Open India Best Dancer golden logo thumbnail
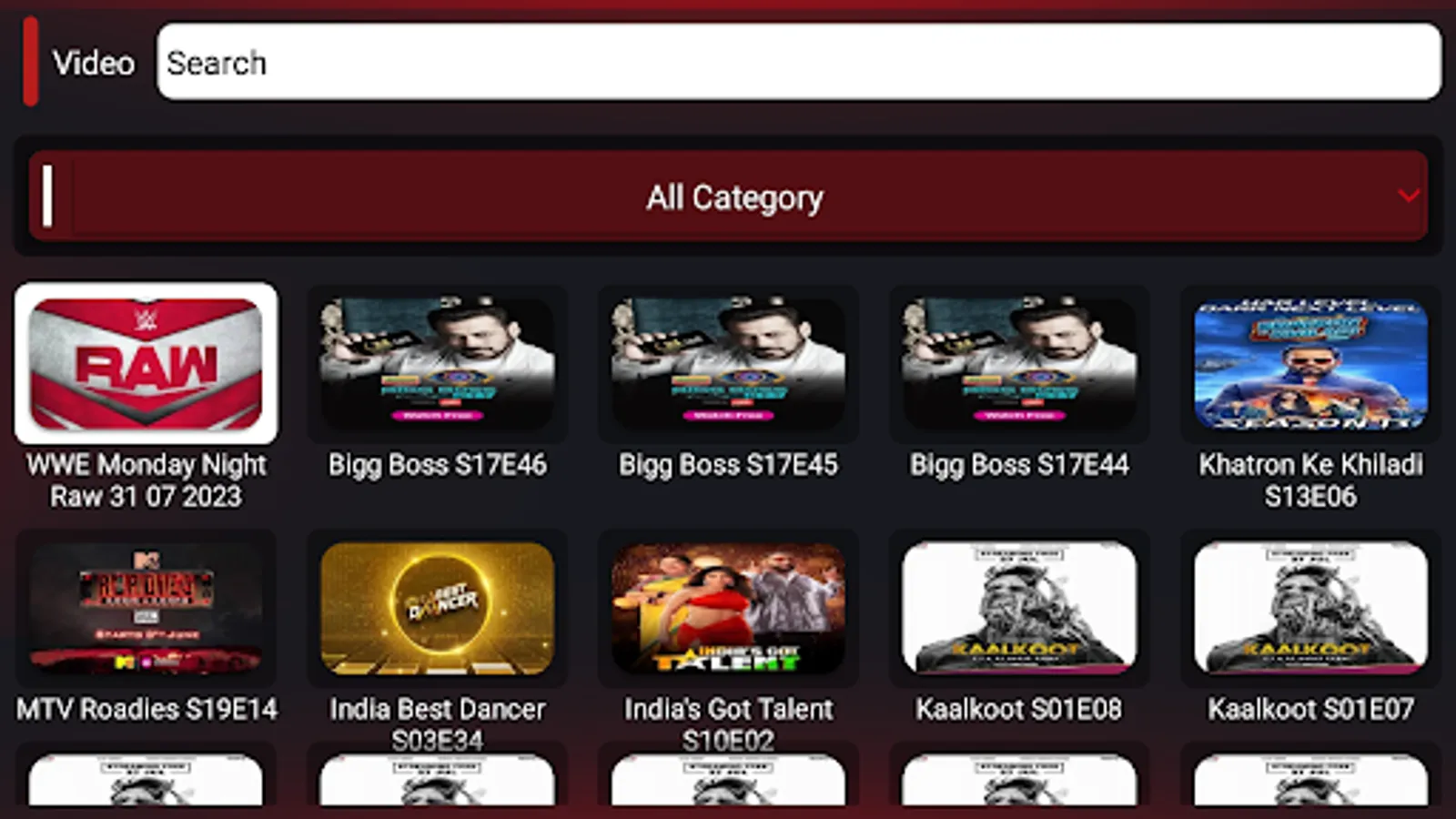 (437, 608)
